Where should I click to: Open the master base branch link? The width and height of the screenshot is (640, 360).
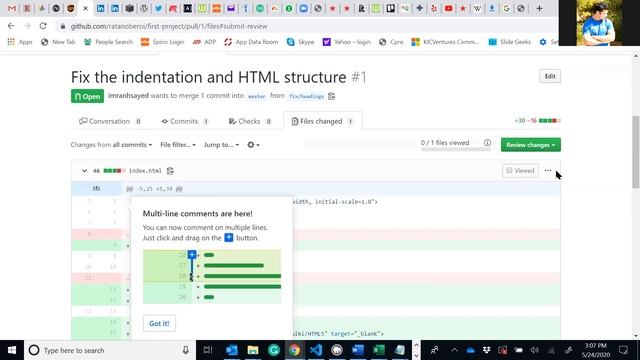tap(257, 96)
